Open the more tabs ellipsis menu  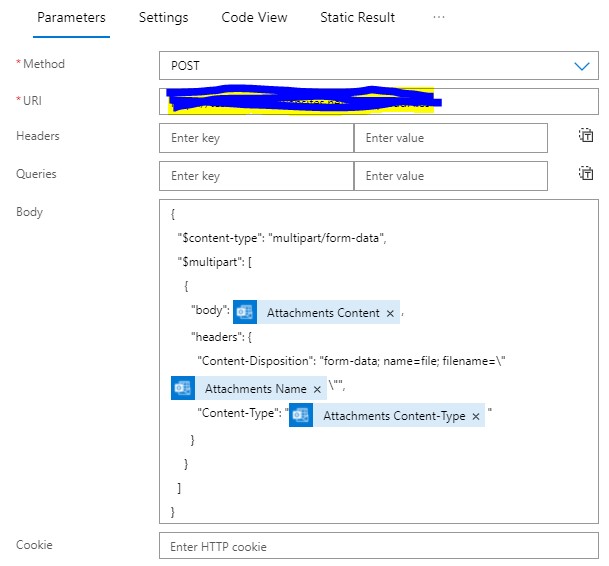(x=438, y=17)
